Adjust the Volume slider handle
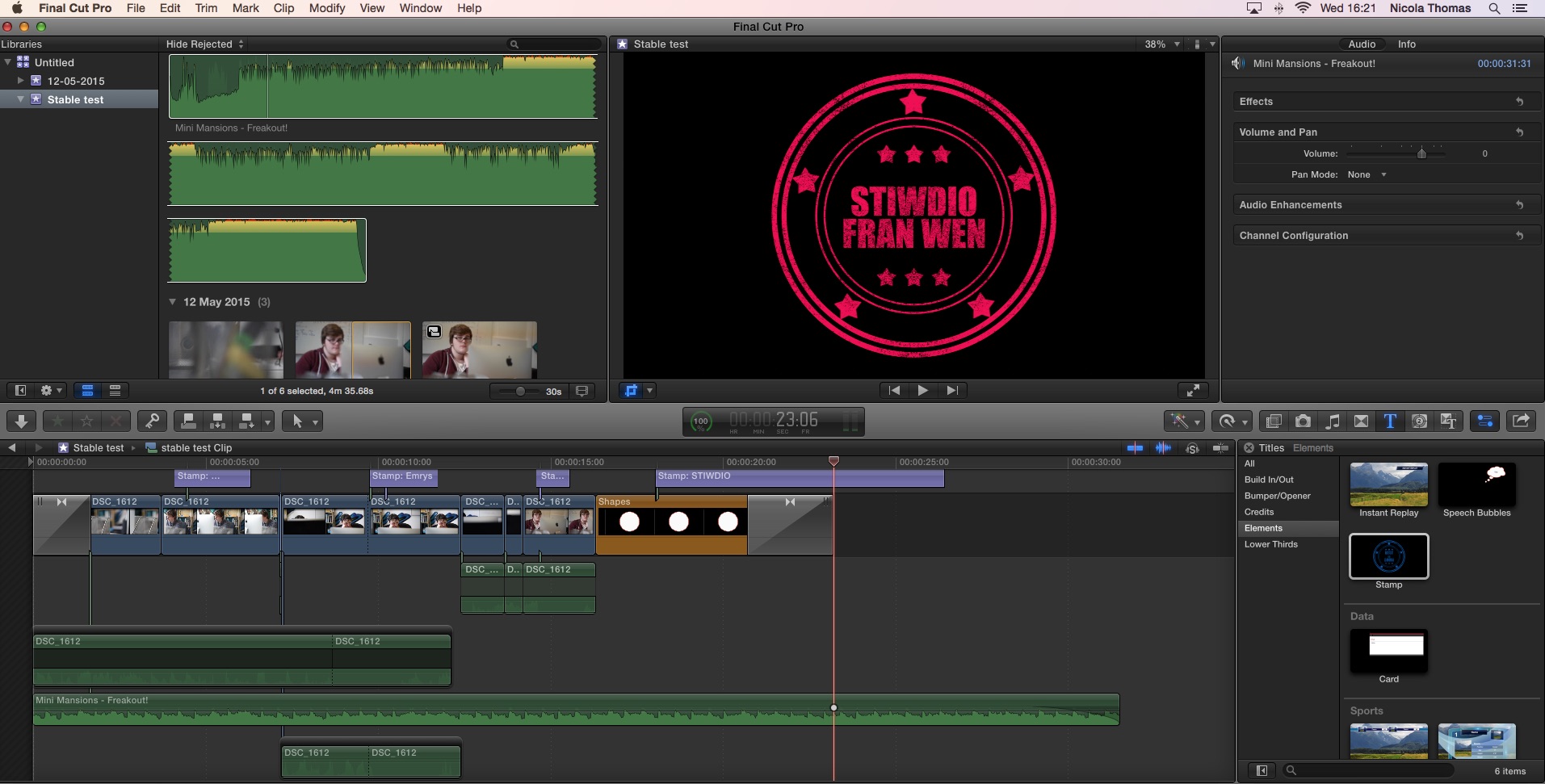This screenshot has height=784, width=1545. click(1421, 153)
